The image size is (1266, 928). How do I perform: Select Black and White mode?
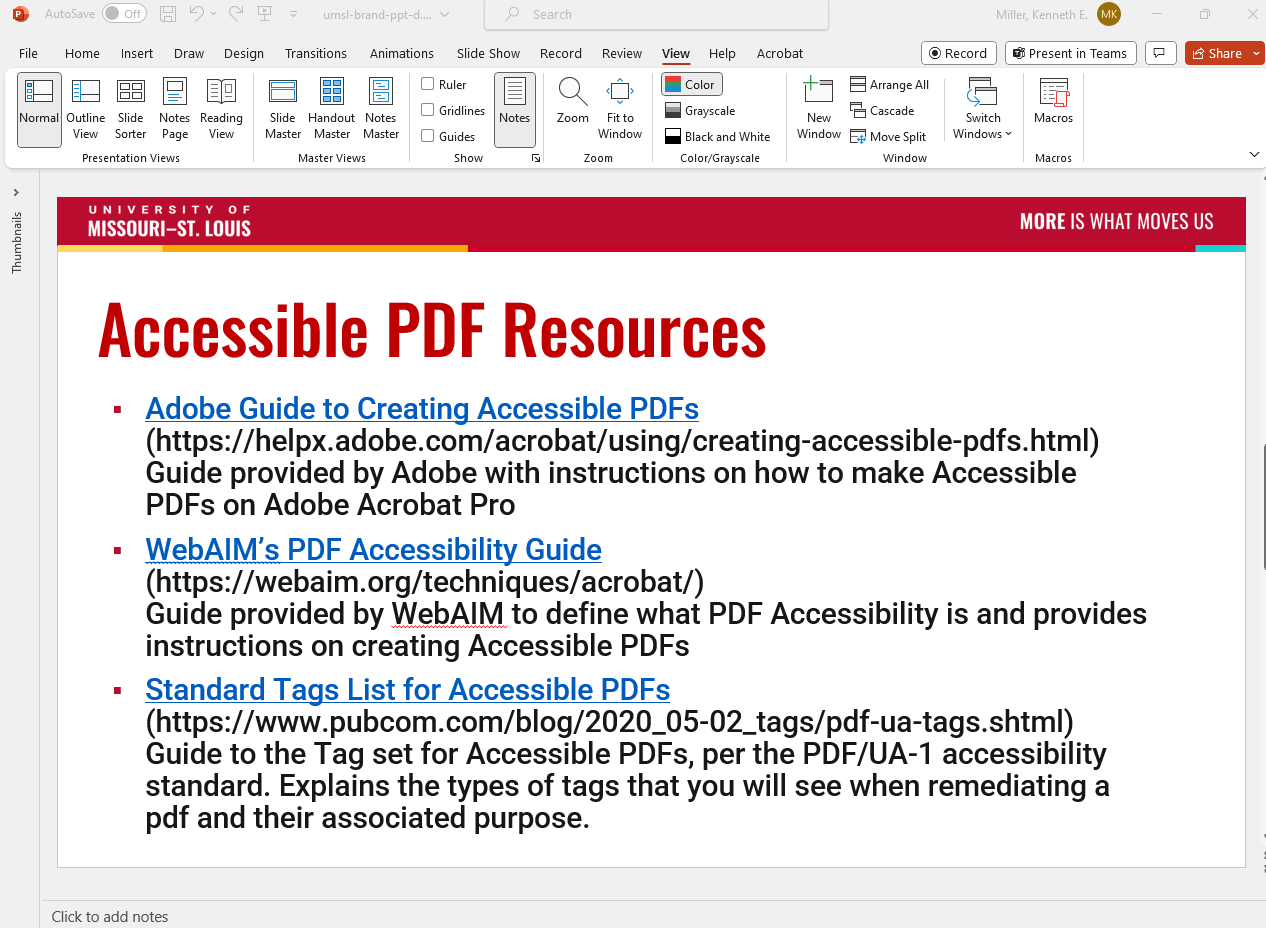pos(717,137)
